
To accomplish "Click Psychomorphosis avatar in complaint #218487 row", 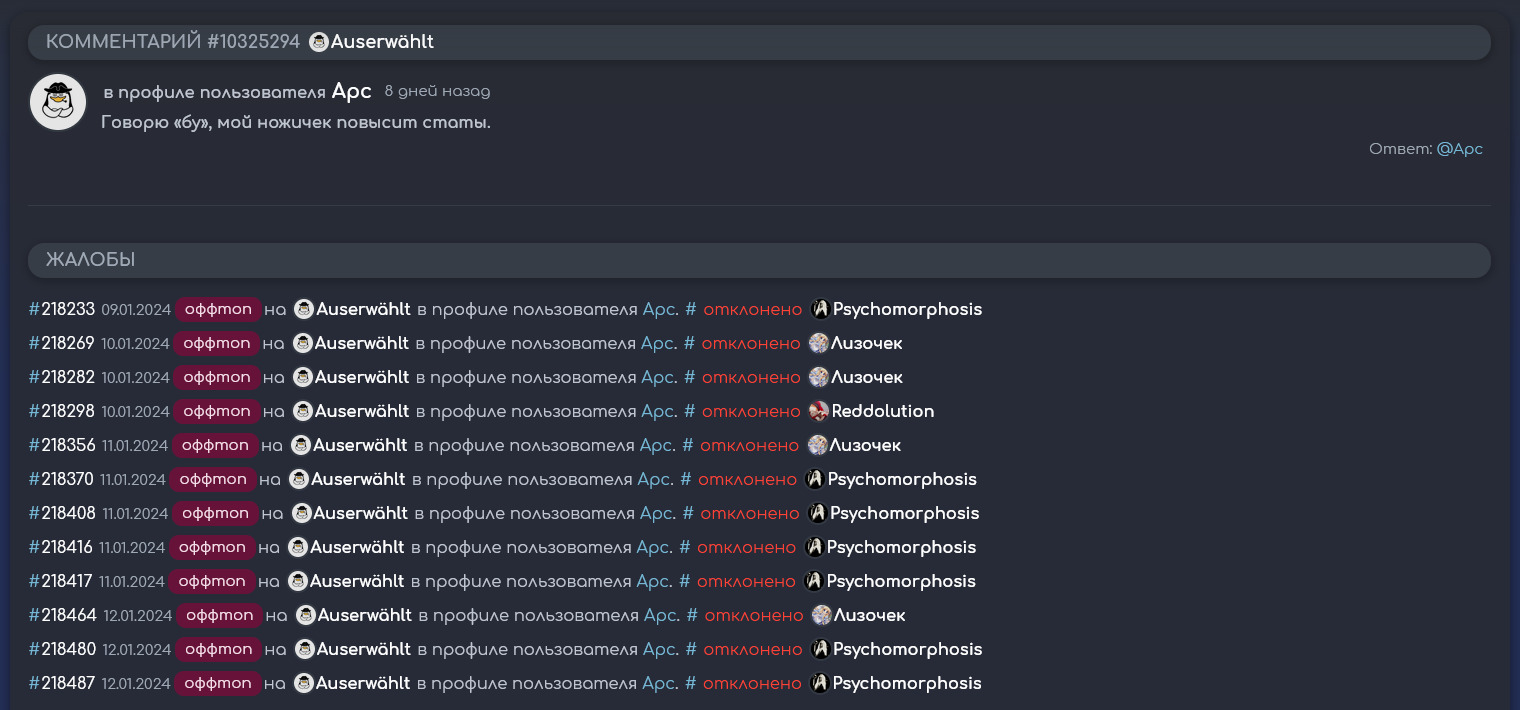I will tap(820, 684).
